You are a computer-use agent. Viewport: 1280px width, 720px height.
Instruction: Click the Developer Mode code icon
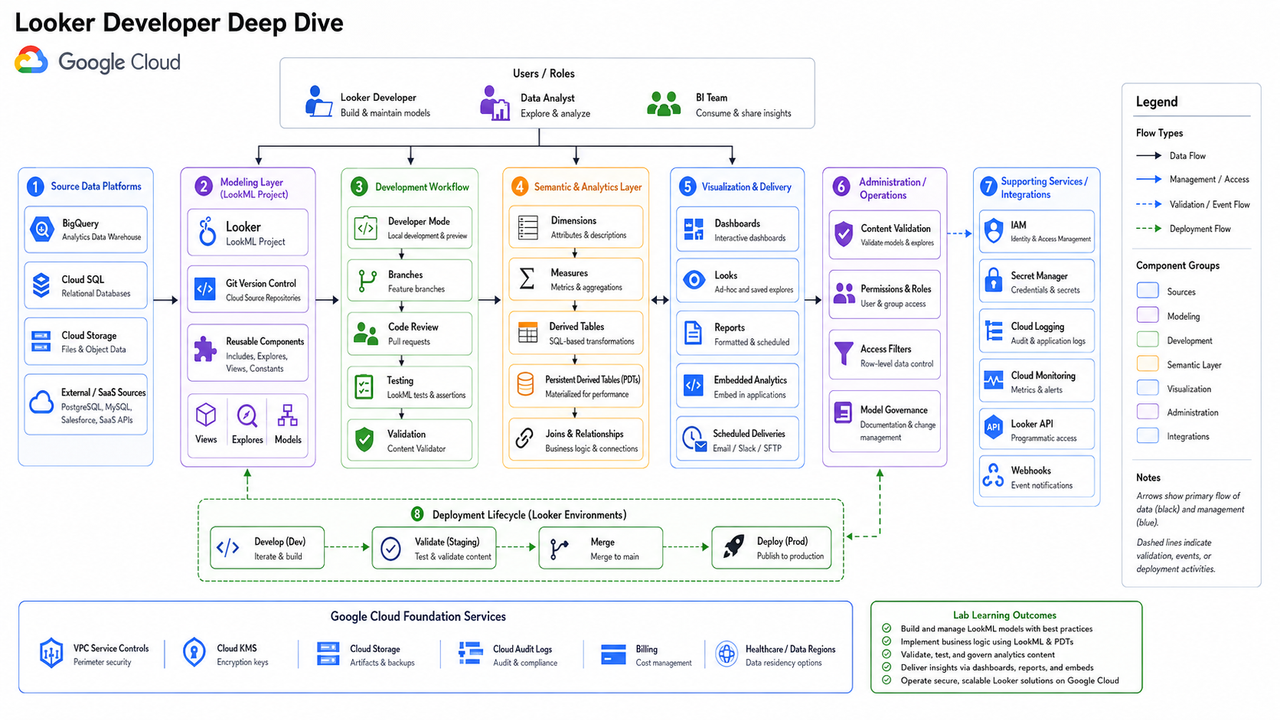(365, 228)
